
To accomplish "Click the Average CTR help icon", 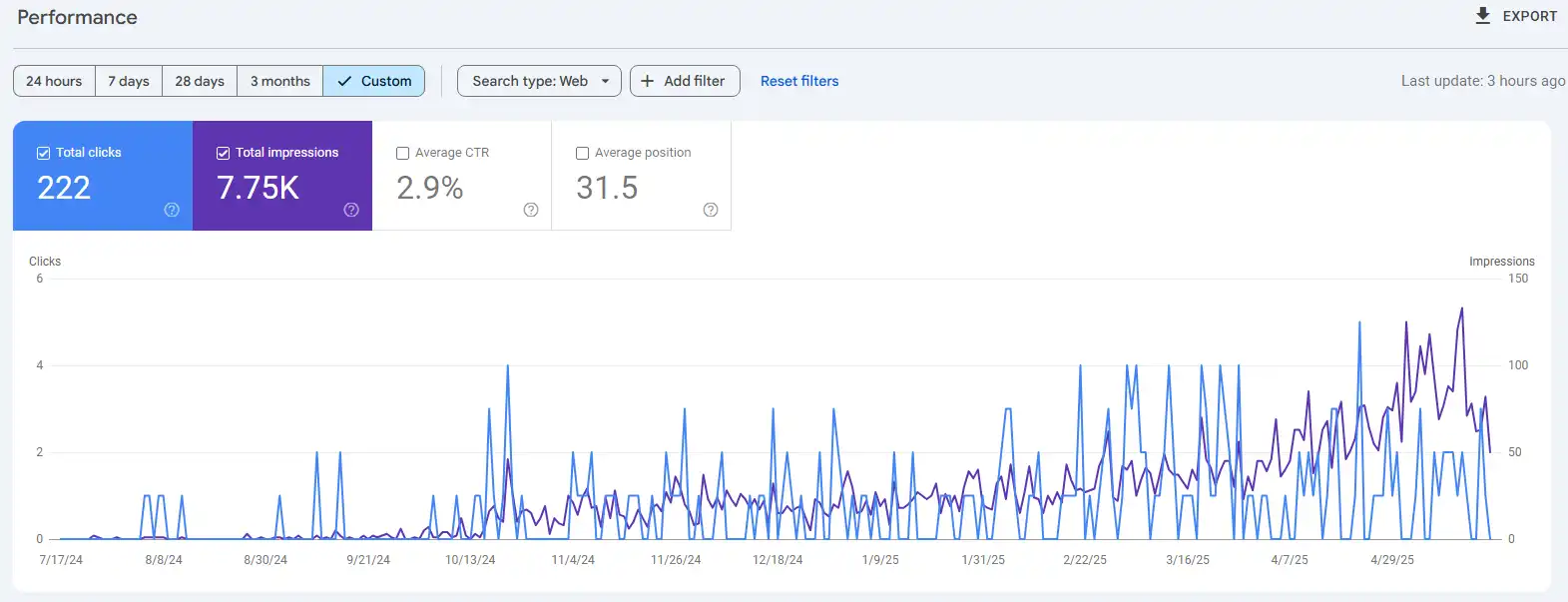I will (x=531, y=210).
